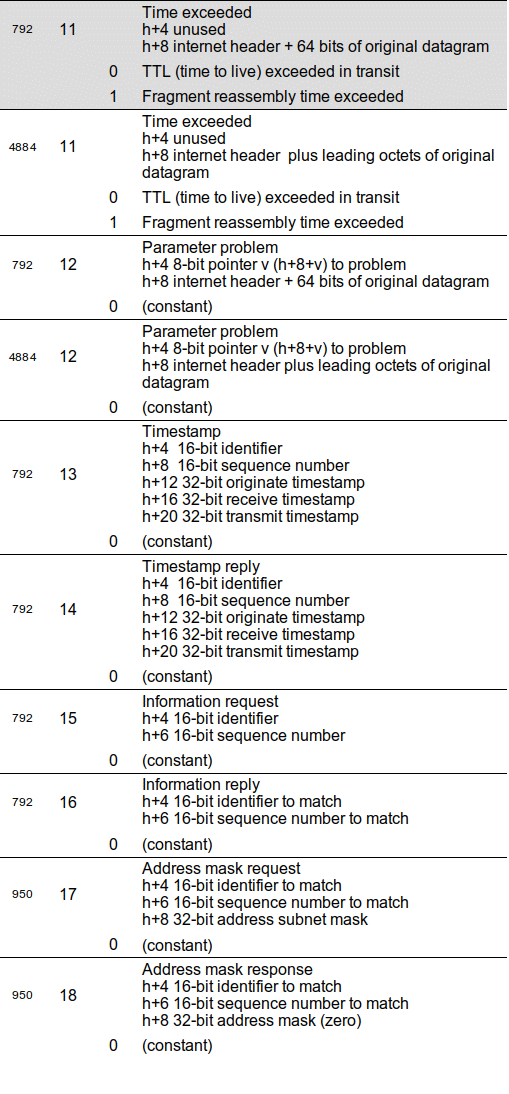Select 'TTL (time to live) exceeded in transit' in the shaded row
The image size is (509, 1094).
pos(271,71)
